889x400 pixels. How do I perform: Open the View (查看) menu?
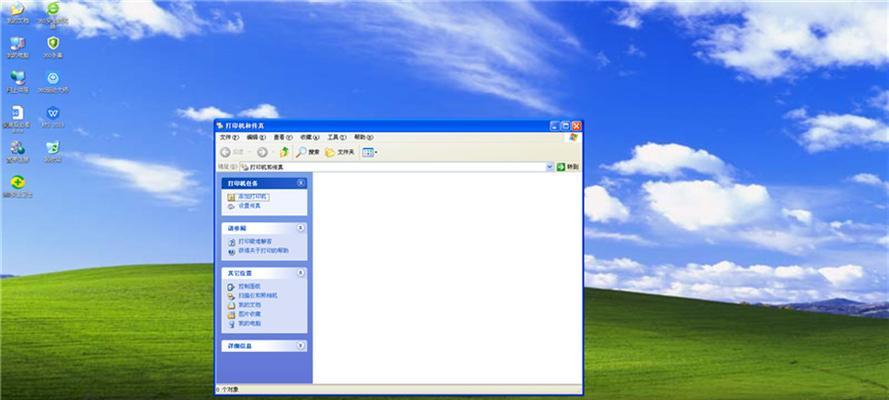click(x=283, y=137)
